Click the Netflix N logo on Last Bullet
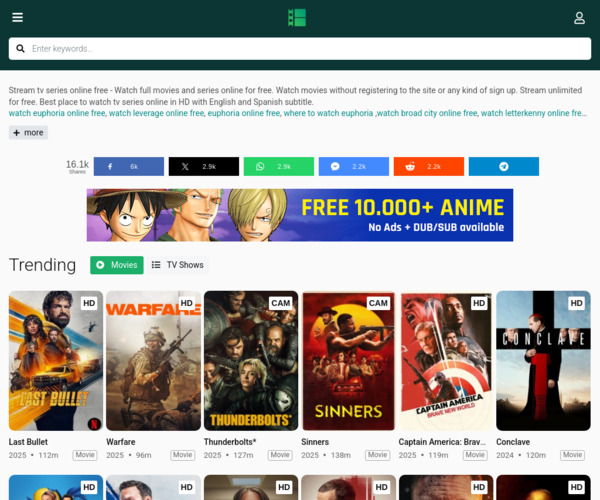This screenshot has height=500, width=600. (x=94, y=423)
